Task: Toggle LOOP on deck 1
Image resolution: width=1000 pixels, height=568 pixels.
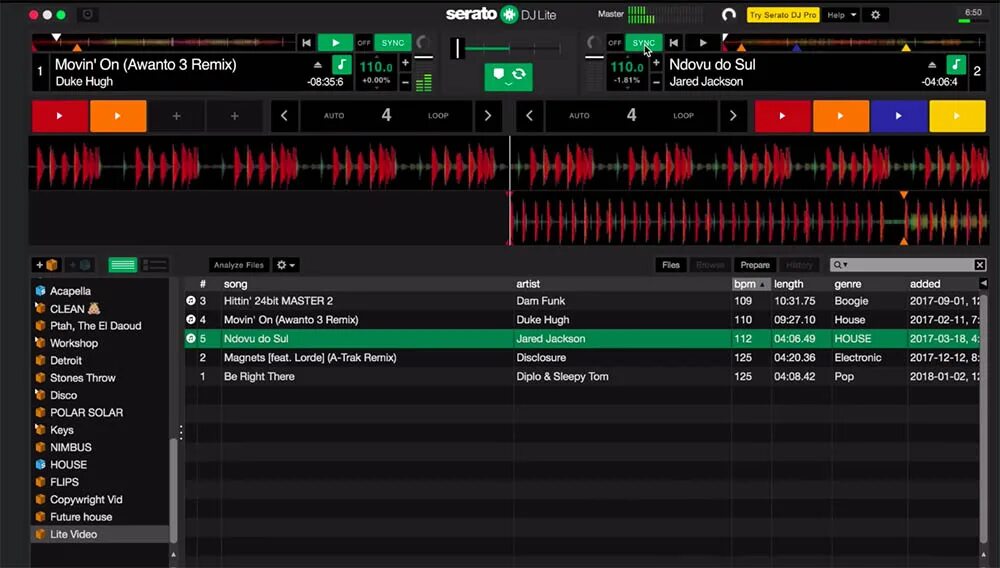Action: (438, 116)
